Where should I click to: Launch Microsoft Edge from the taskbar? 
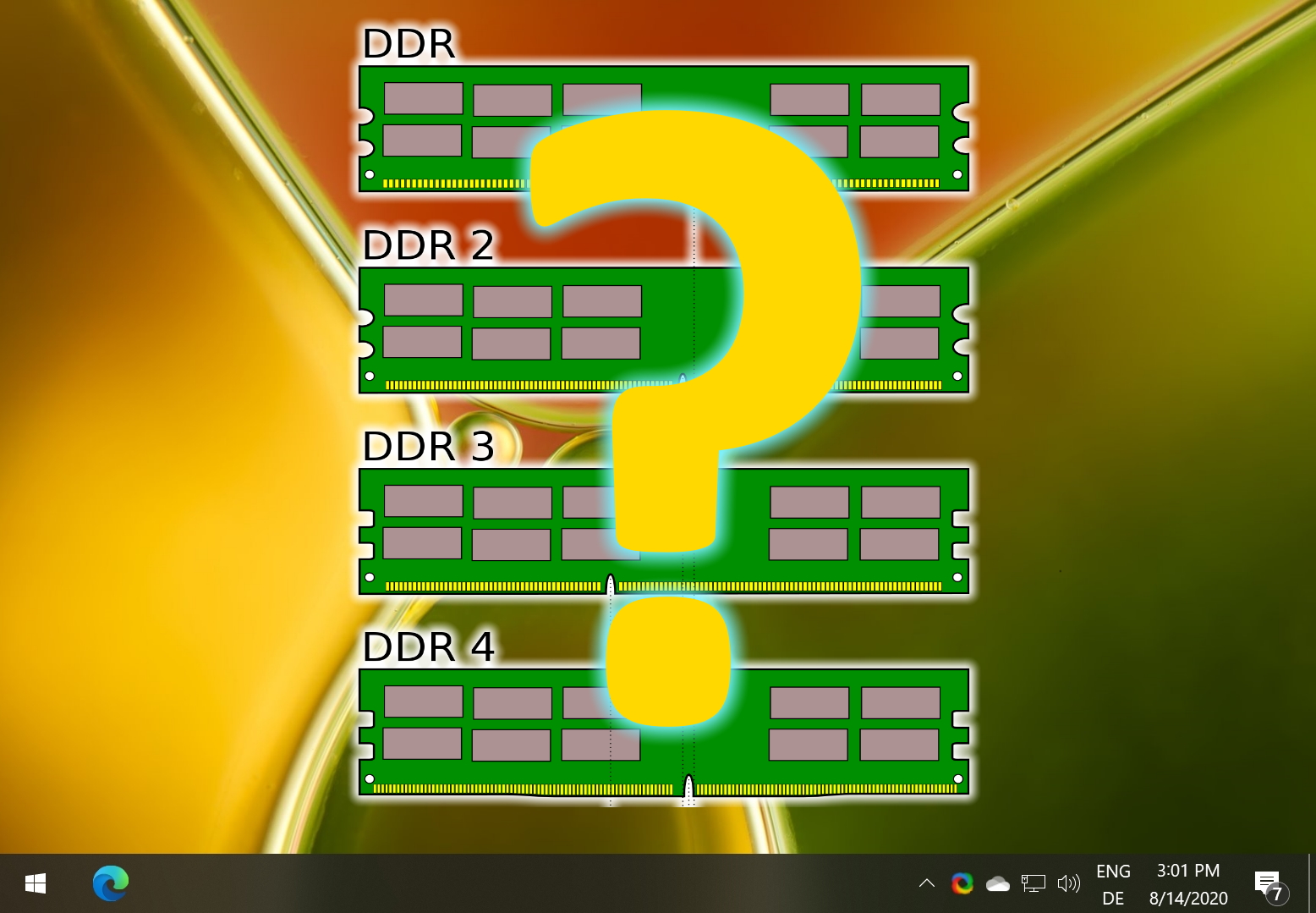pos(110,883)
